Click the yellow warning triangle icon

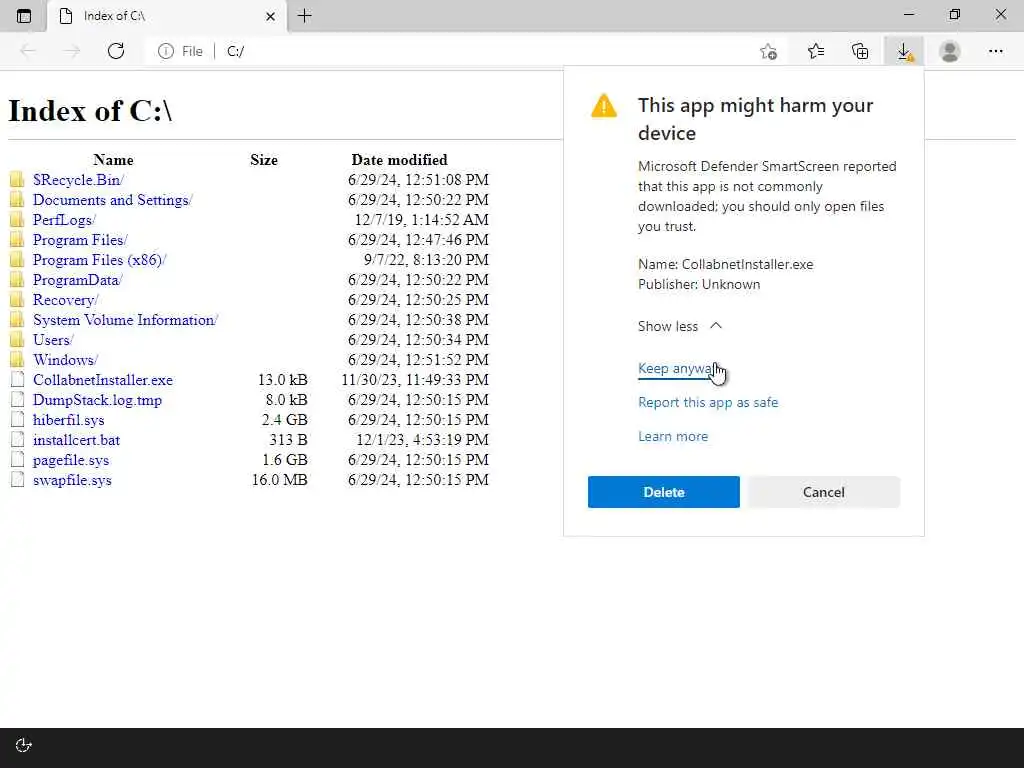(603, 106)
